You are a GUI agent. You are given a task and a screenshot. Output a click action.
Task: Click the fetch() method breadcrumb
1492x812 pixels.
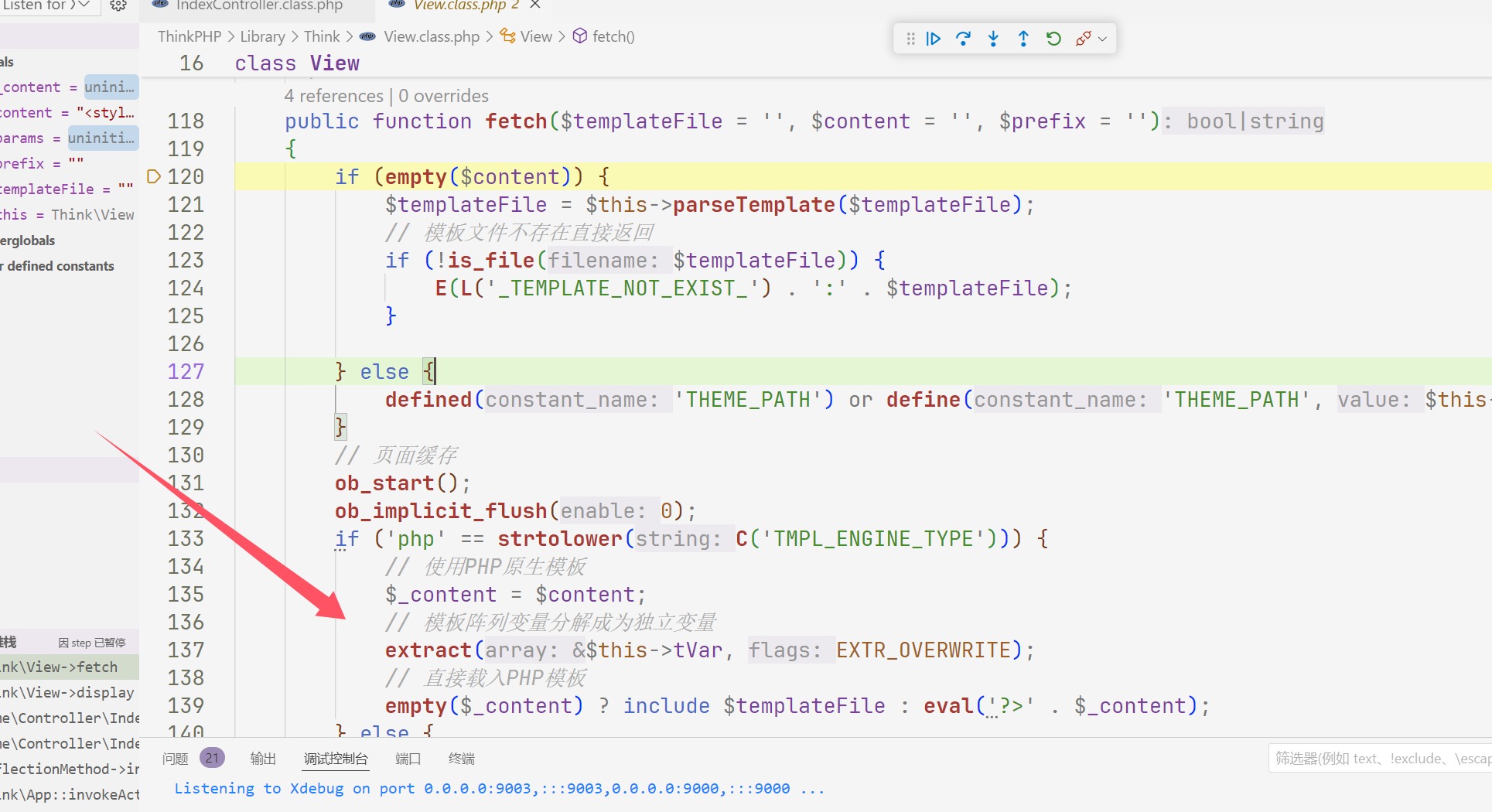(613, 36)
